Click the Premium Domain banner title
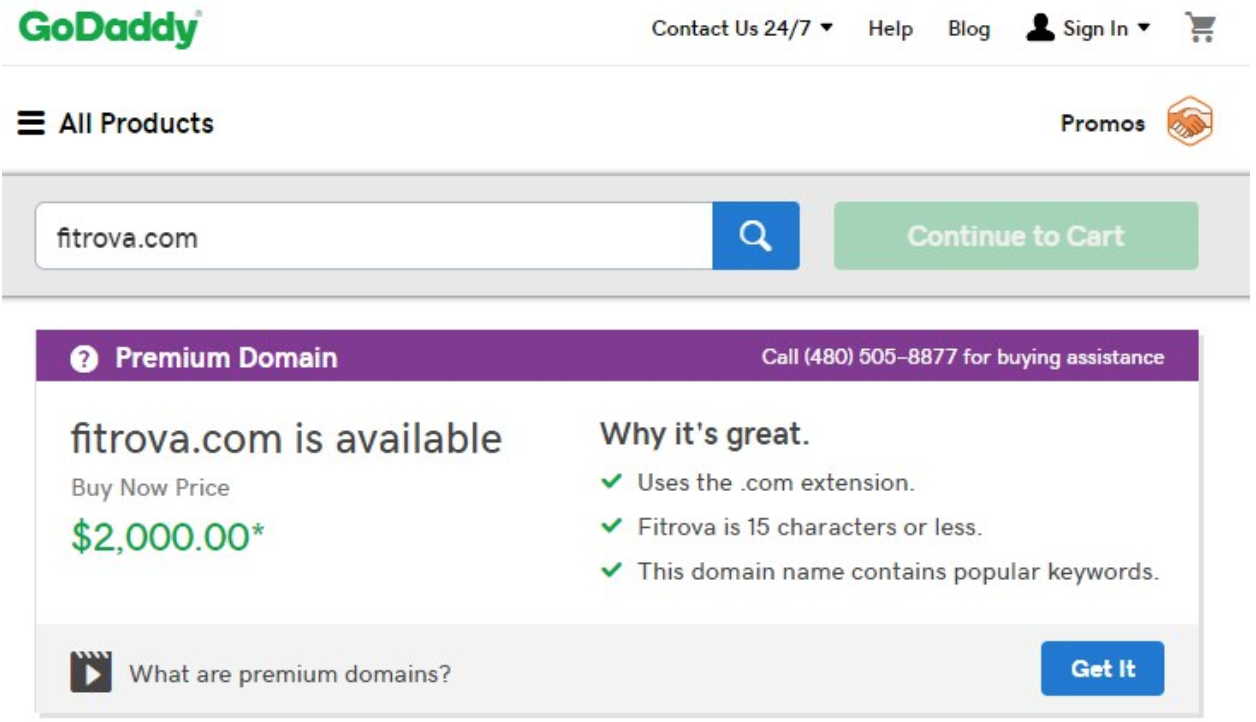Image resolution: width=1256 pixels, height=722 pixels. 226,358
